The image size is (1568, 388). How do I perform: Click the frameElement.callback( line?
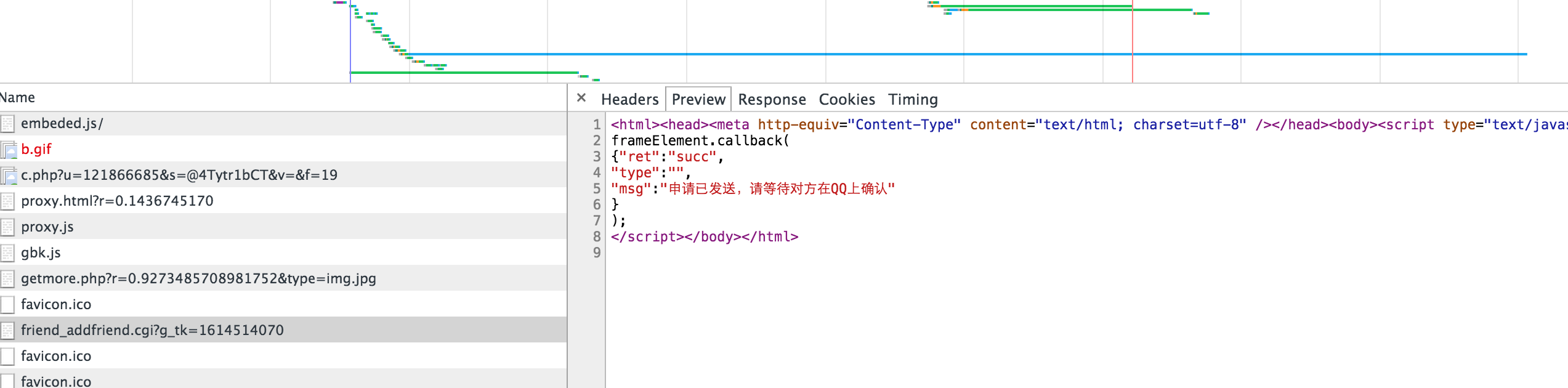[x=700, y=140]
